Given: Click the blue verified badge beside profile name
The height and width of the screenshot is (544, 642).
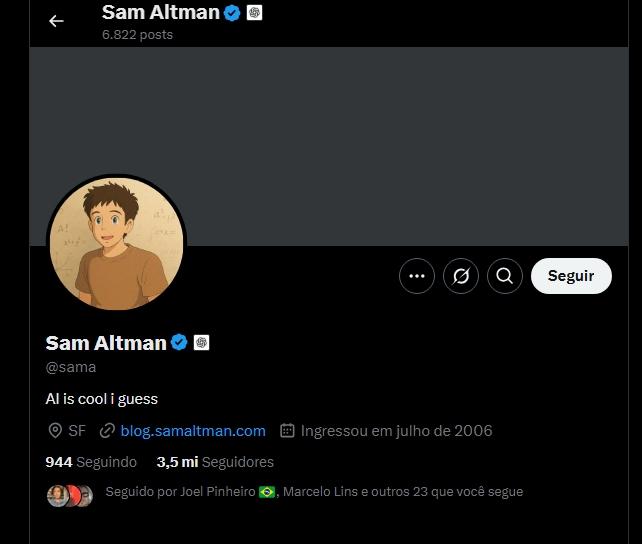Looking at the screenshot, I should coord(179,343).
